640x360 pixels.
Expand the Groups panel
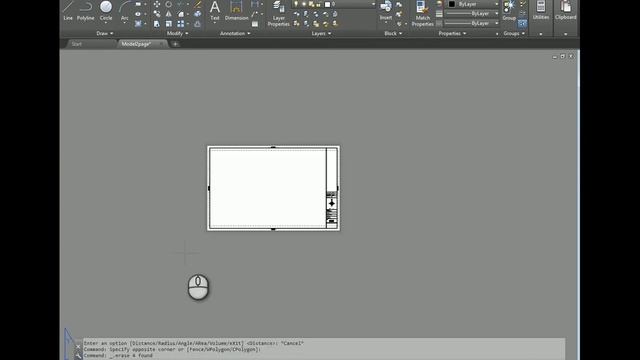[514, 33]
